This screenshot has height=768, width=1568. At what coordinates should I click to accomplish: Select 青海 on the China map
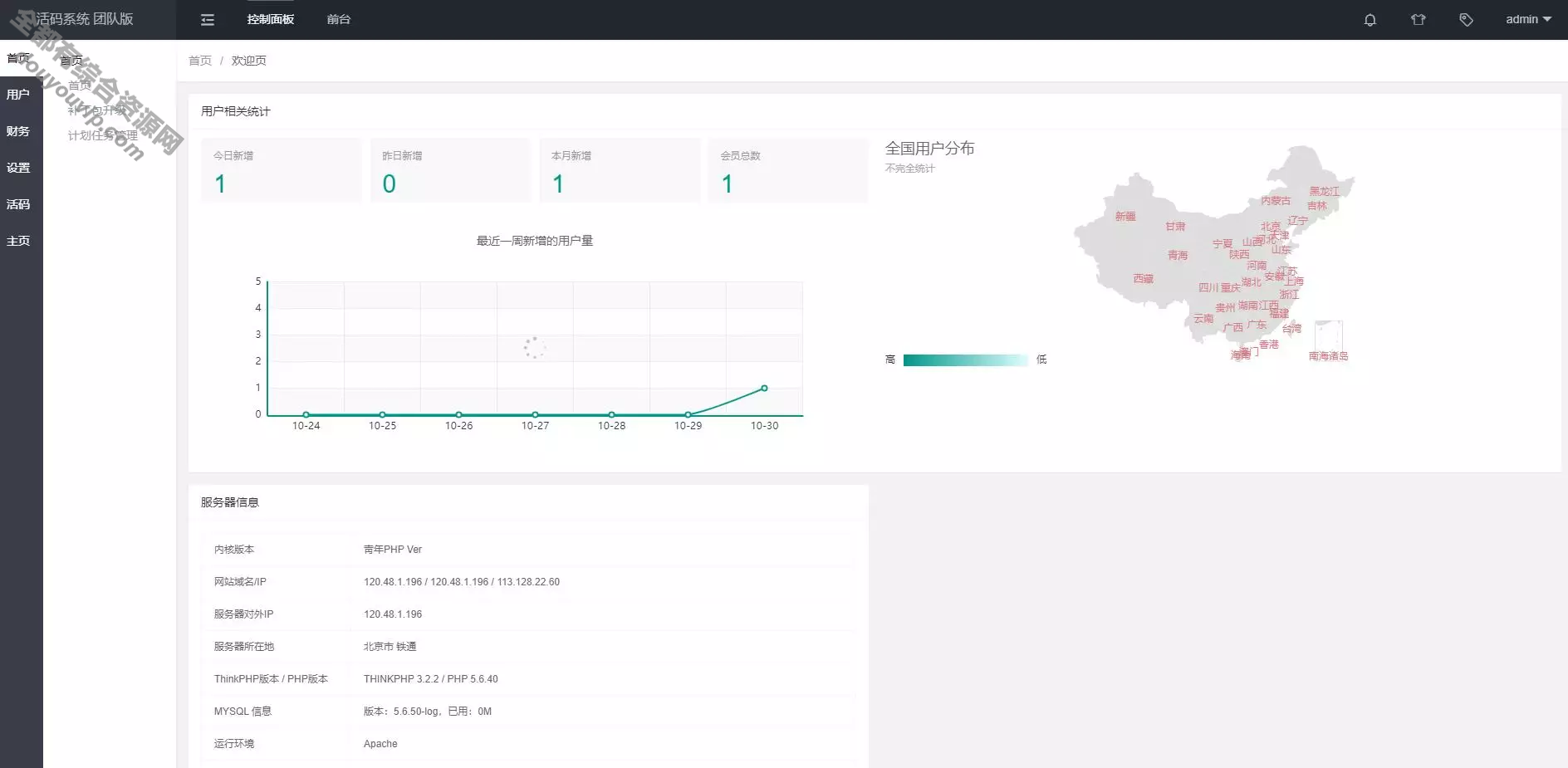pos(1178,256)
